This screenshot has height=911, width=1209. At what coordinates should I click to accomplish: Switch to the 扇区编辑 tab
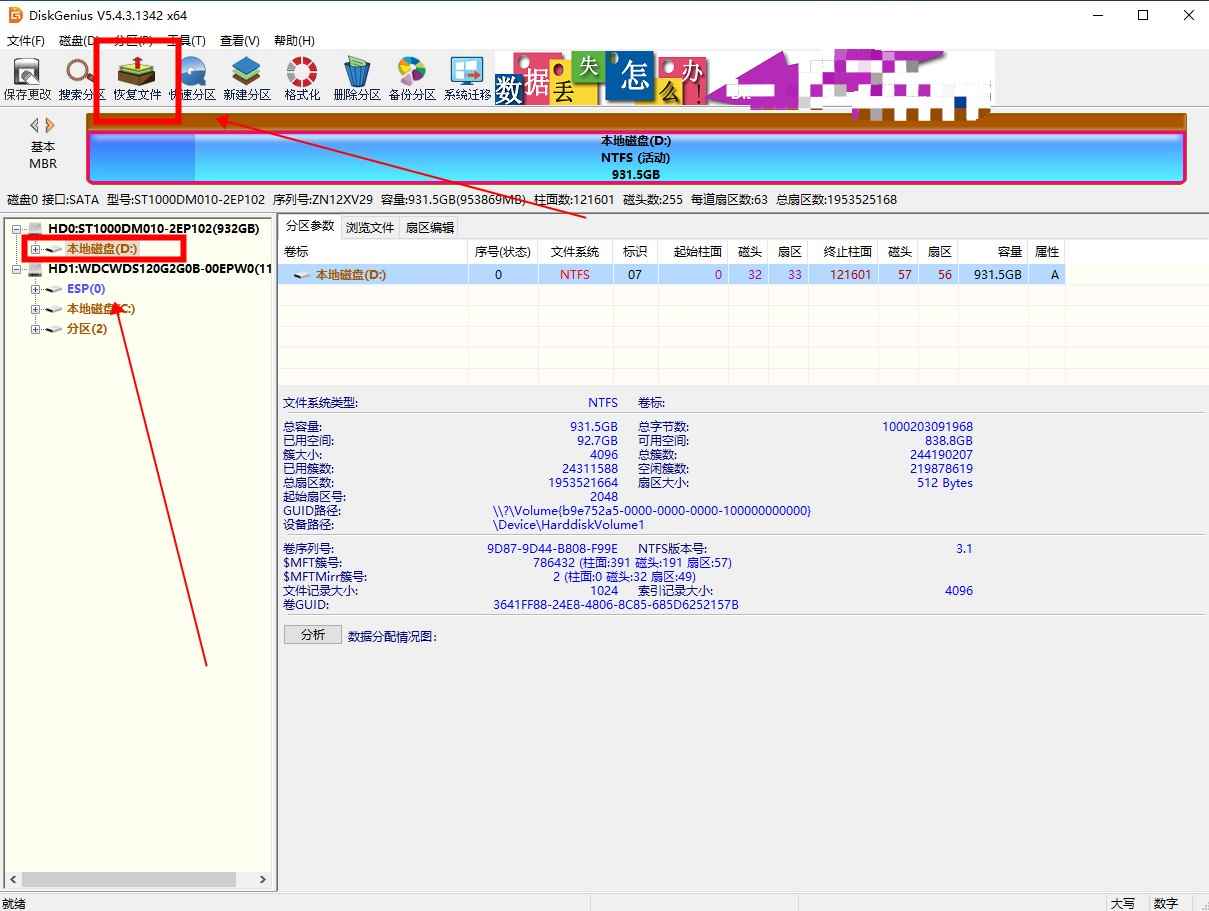click(429, 227)
